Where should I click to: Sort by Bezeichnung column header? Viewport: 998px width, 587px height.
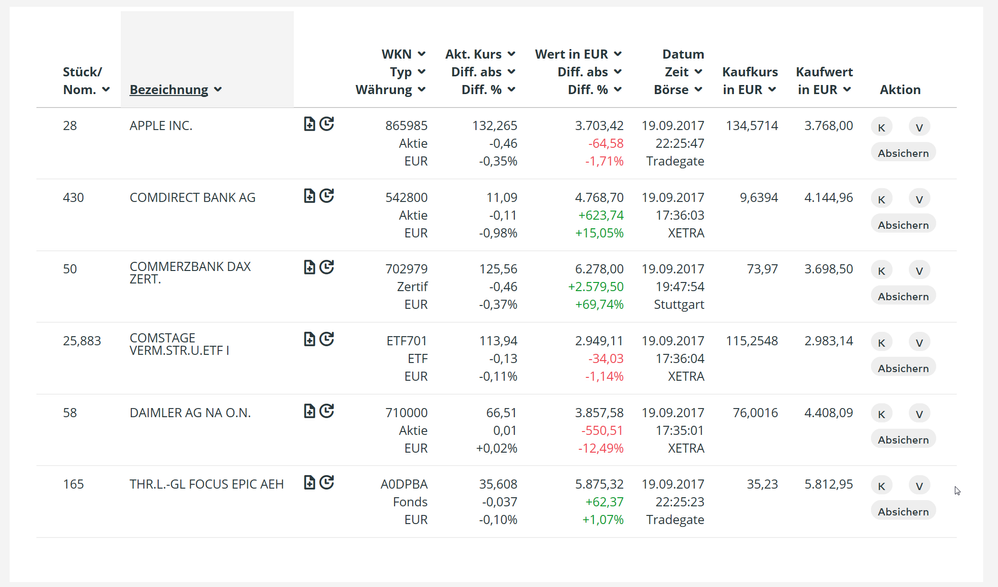click(169, 90)
